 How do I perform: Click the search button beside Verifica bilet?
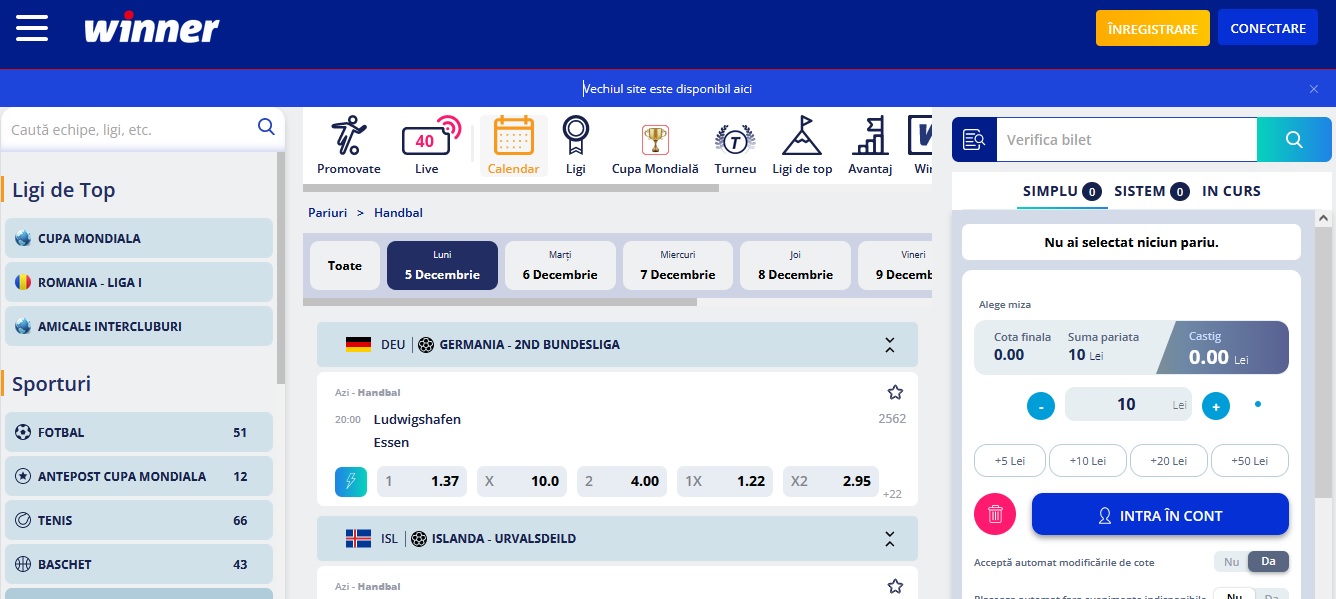1294,140
